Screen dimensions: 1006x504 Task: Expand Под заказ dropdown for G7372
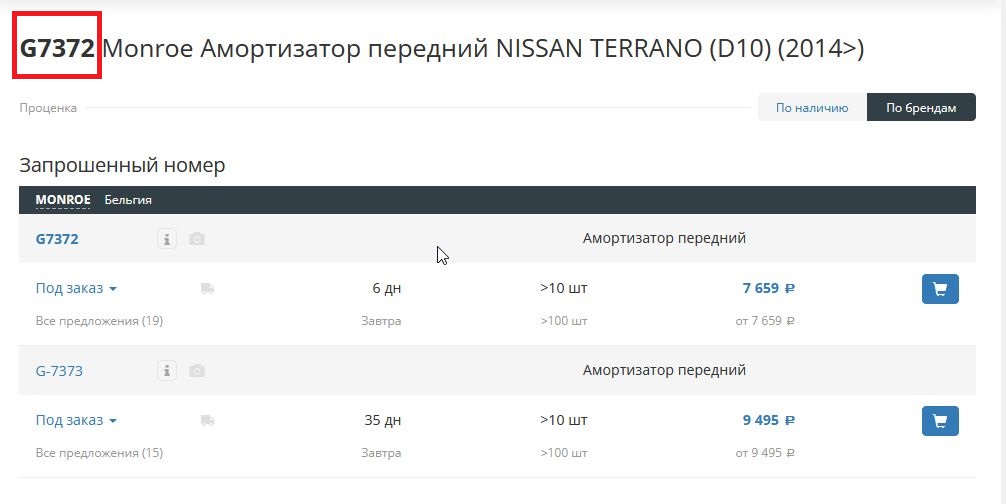[x=76, y=289]
